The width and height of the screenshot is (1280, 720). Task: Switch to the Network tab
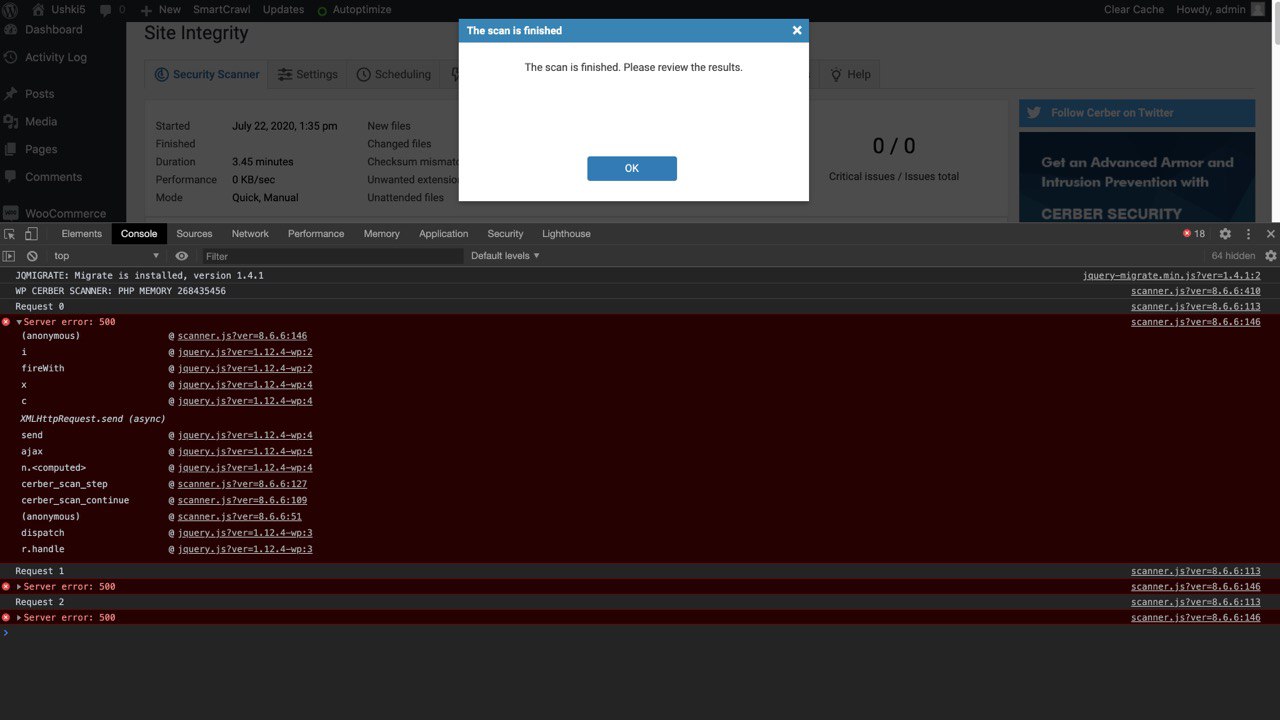coord(250,234)
